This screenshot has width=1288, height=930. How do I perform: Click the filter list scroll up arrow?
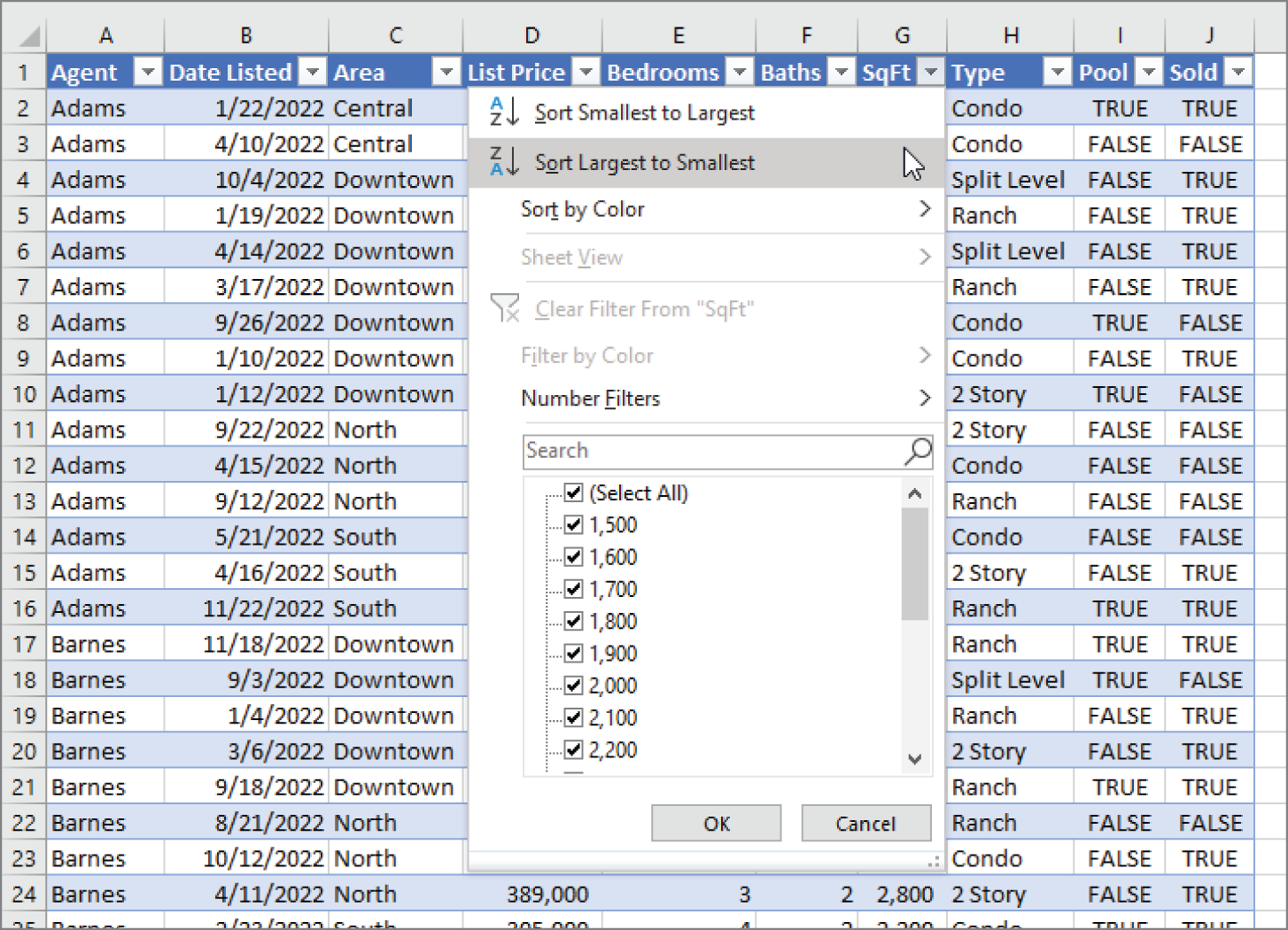(915, 493)
